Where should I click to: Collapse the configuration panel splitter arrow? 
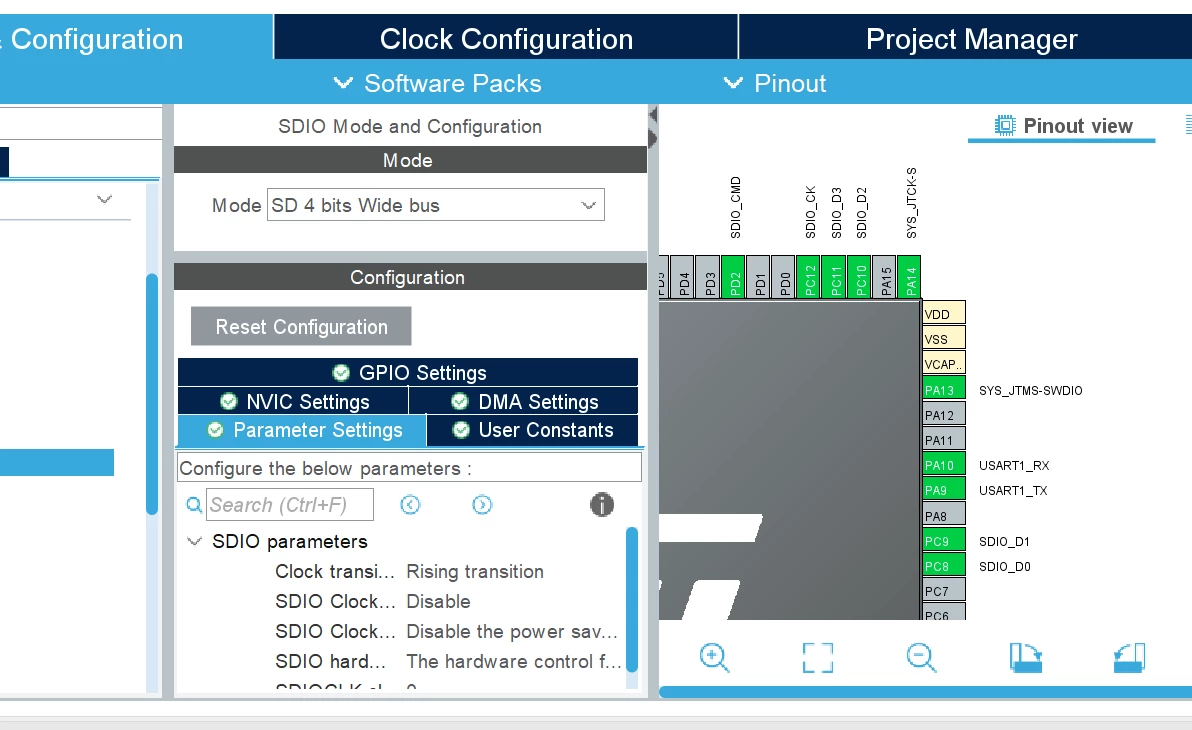pos(652,115)
